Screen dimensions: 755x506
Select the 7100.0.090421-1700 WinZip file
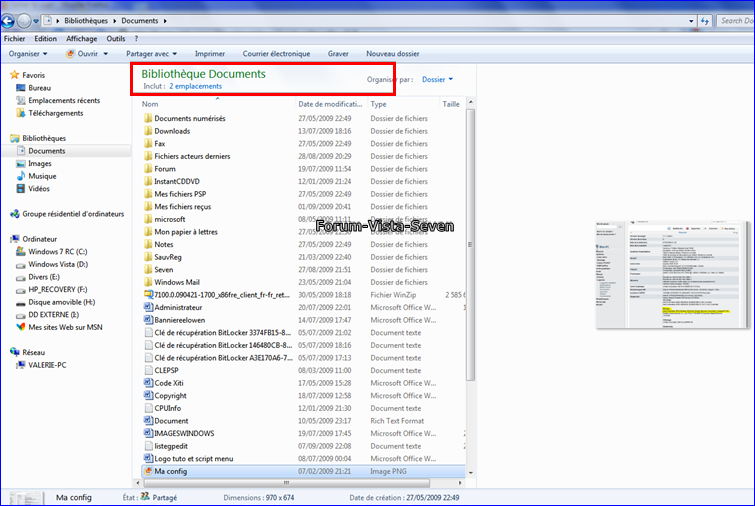222,295
